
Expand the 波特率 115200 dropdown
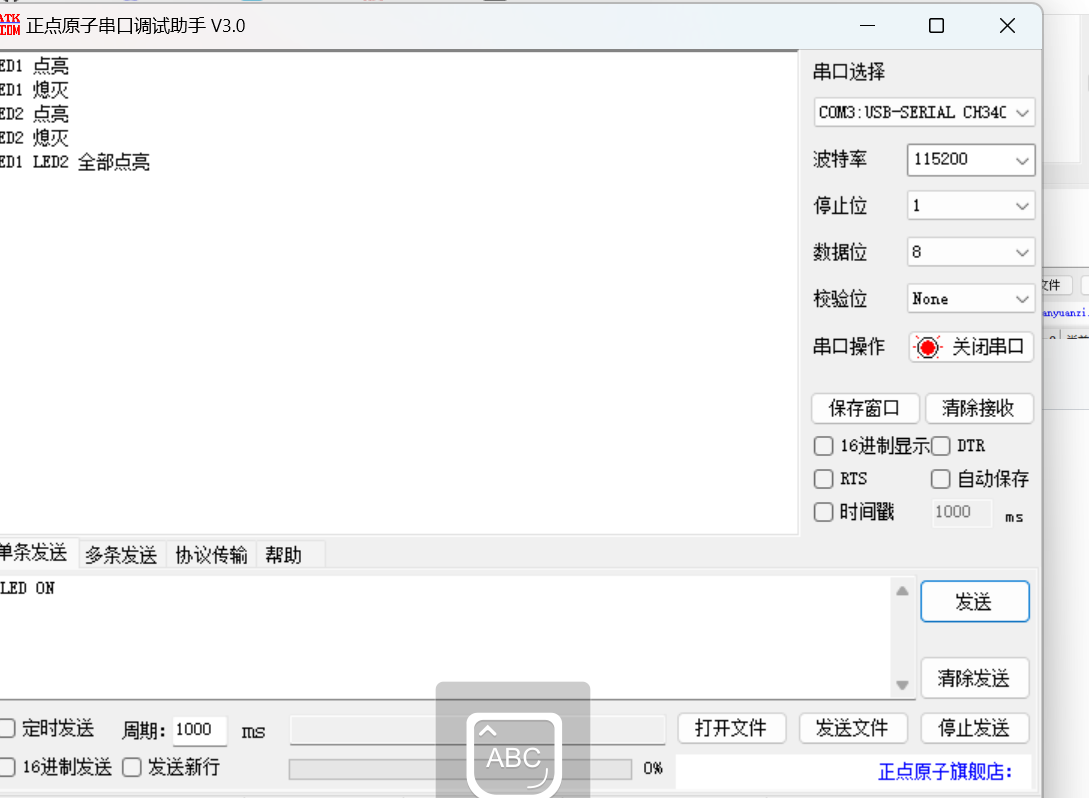click(x=971, y=159)
